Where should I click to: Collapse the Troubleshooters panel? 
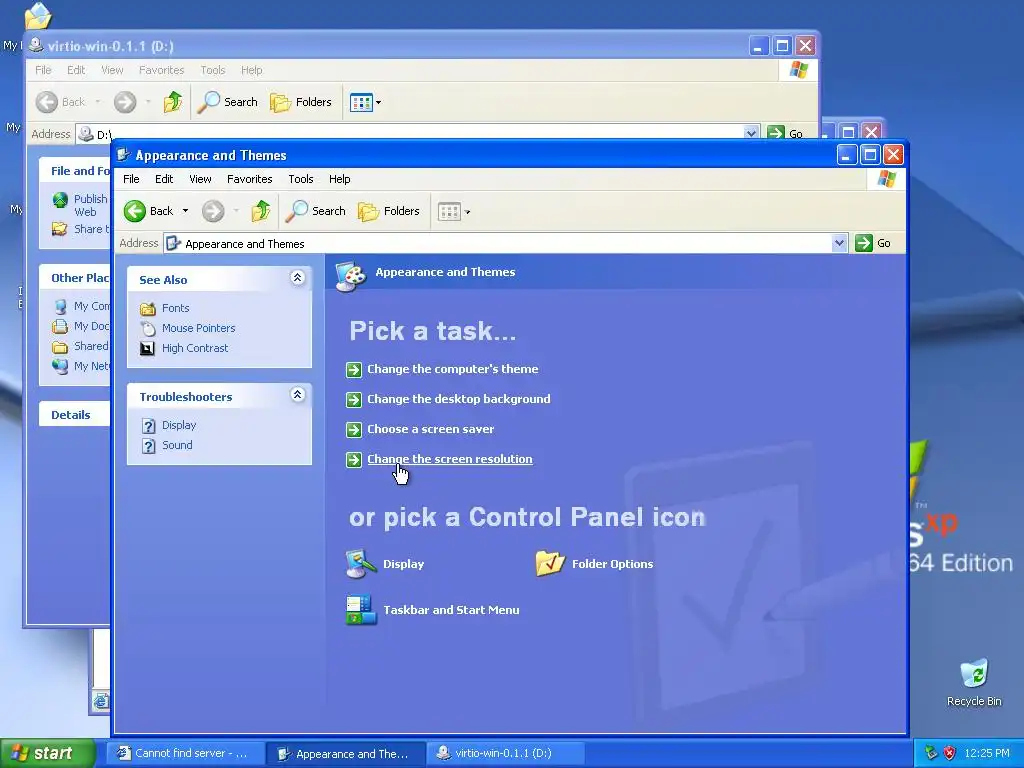pos(297,395)
